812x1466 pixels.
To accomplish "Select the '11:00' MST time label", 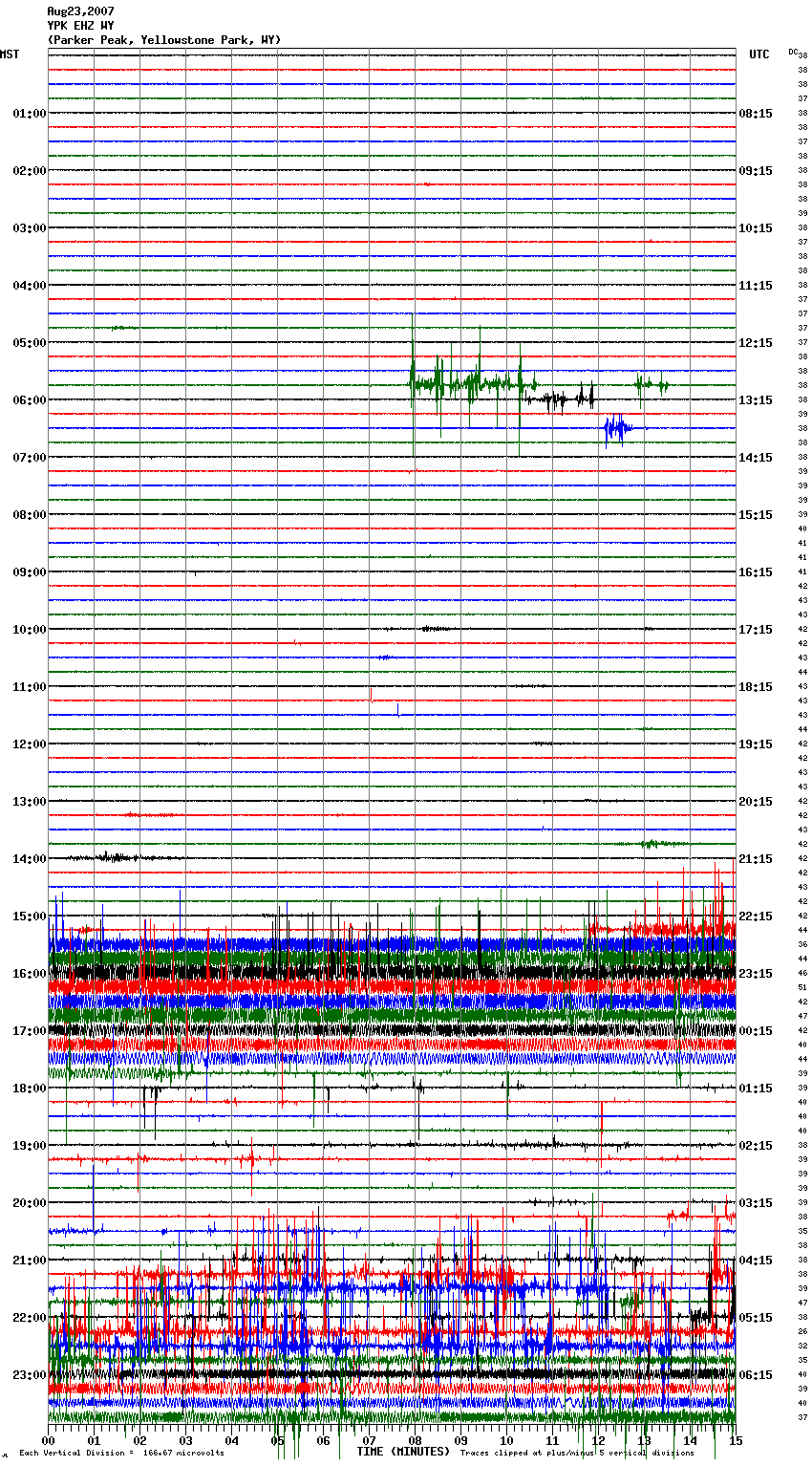I will coord(30,687).
